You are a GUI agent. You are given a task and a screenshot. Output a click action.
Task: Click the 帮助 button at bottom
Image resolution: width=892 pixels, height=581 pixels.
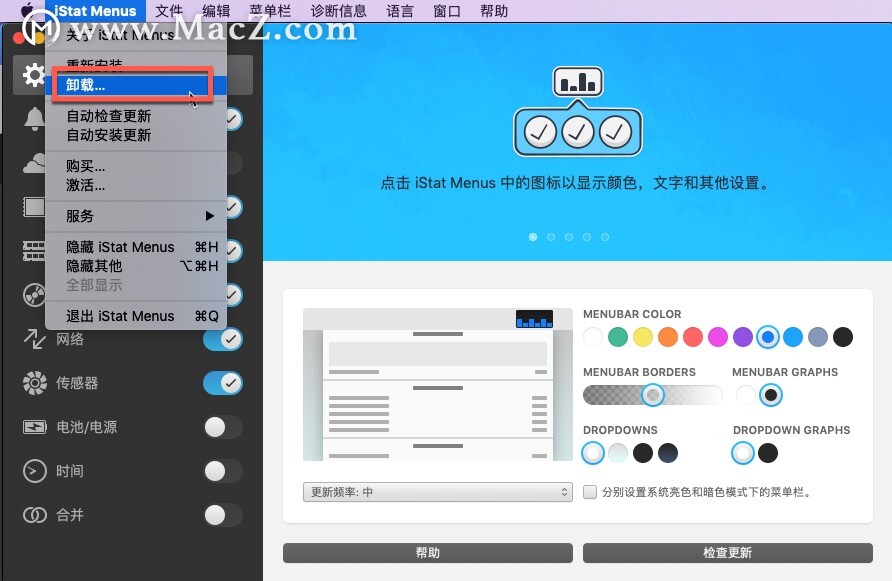click(427, 553)
